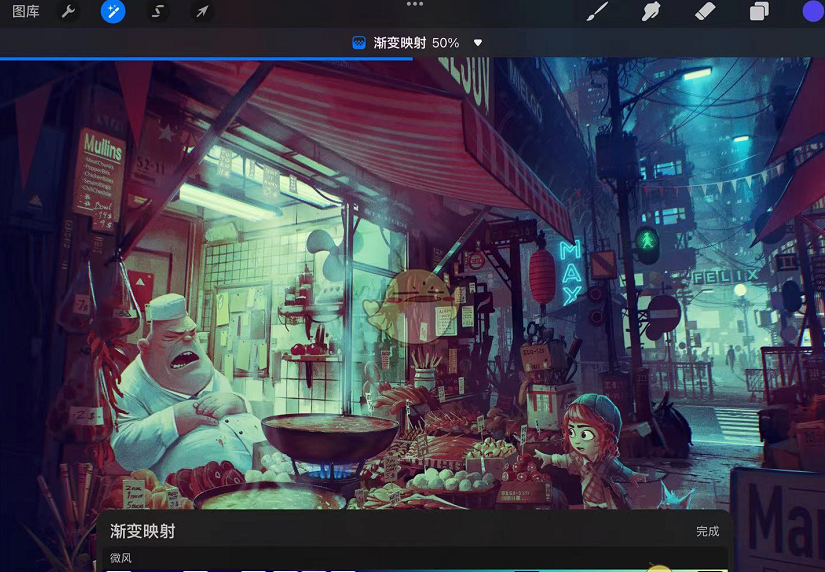
Task: Click the 渐变映射 layer icon beside the title
Action: (359, 43)
